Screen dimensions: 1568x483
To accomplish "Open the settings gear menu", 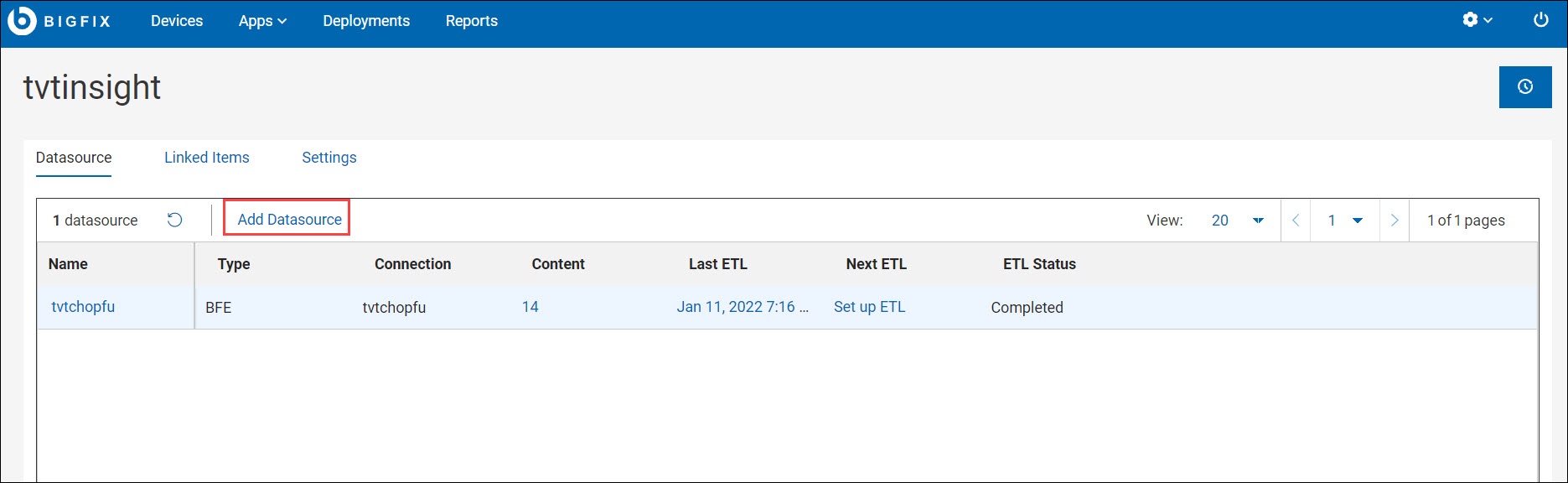I will click(x=1477, y=20).
